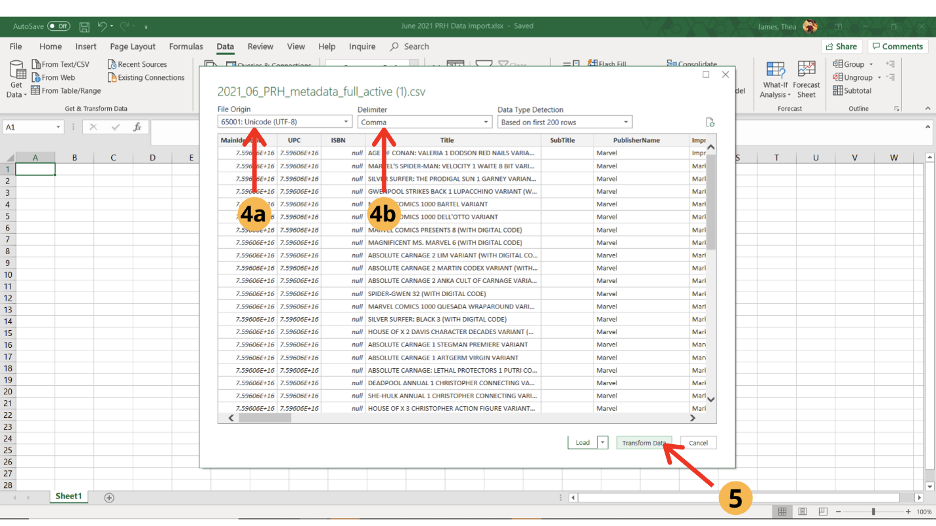Expand the Name Box dropdown
The width and height of the screenshot is (936, 526).
(58, 127)
